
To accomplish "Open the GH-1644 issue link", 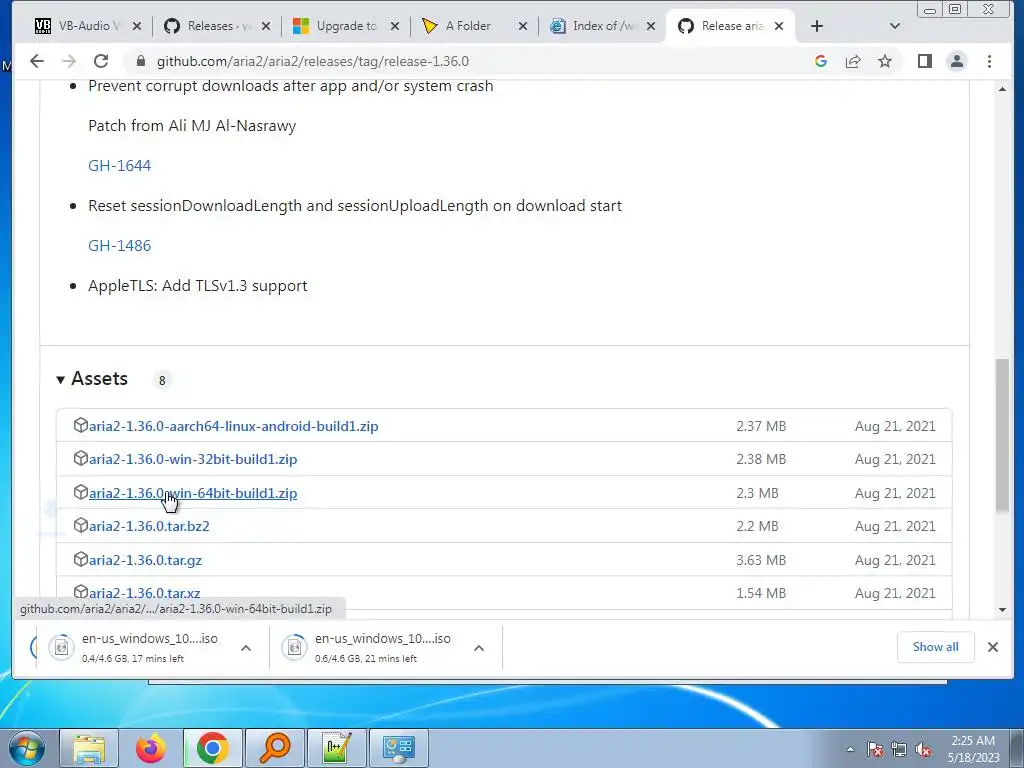I will pos(120,165).
